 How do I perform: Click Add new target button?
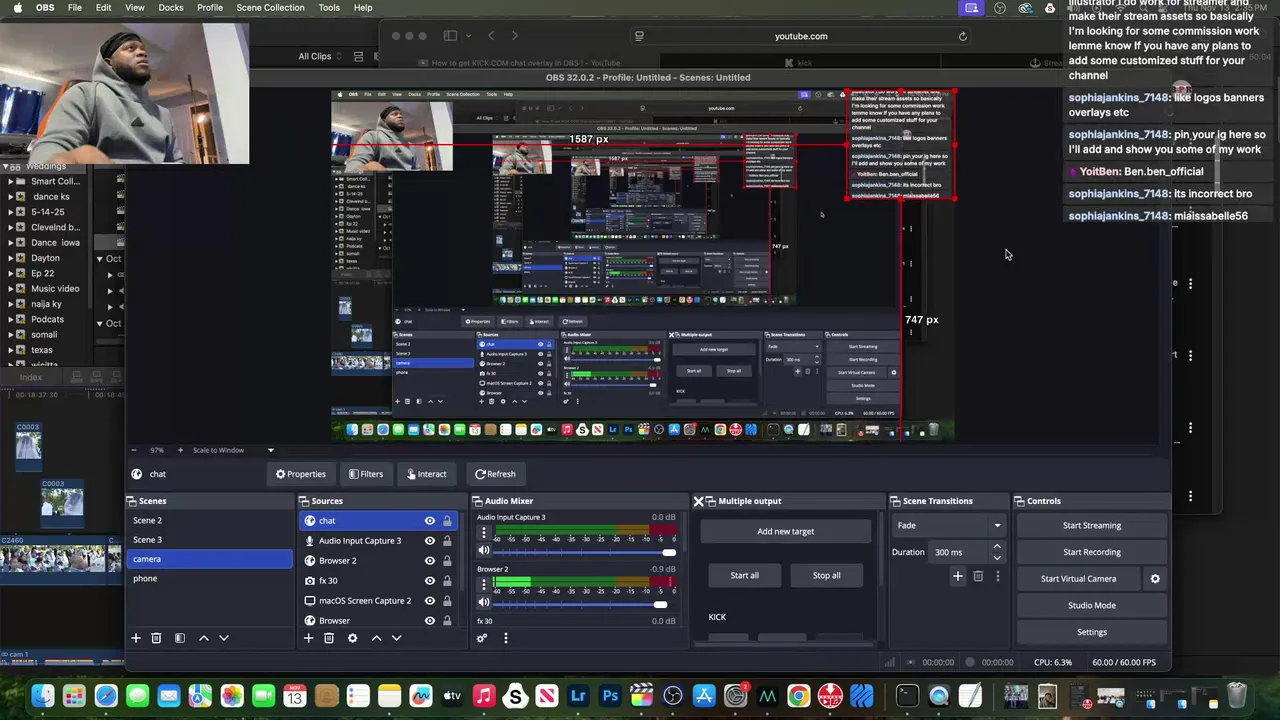click(786, 531)
